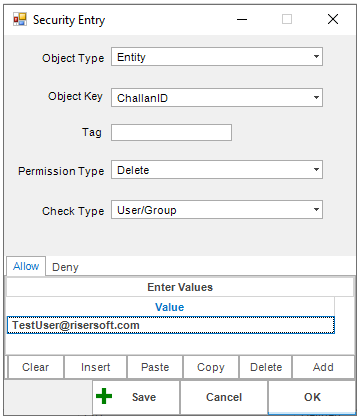The width and height of the screenshot is (360, 418).
Task: Click inside the Tag input field
Action: (171, 133)
